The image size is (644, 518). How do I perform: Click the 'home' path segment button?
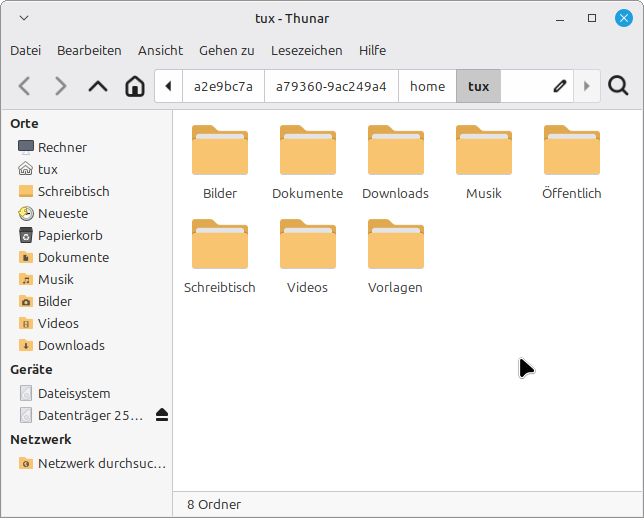(427, 86)
